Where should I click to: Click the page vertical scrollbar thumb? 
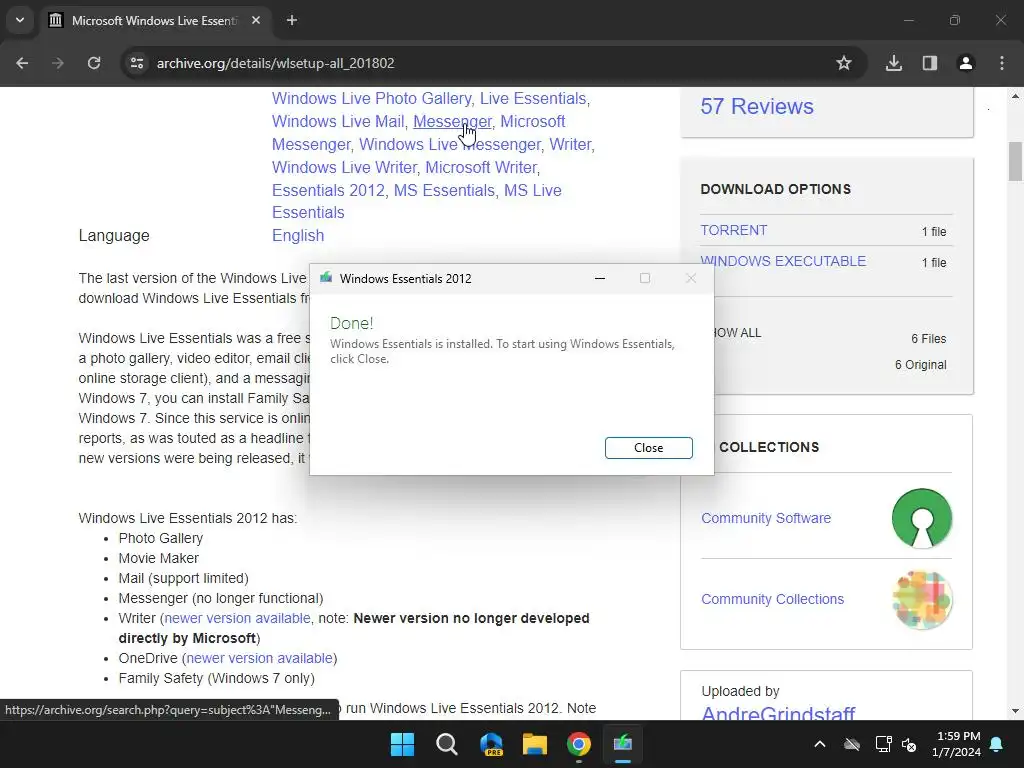click(1015, 161)
